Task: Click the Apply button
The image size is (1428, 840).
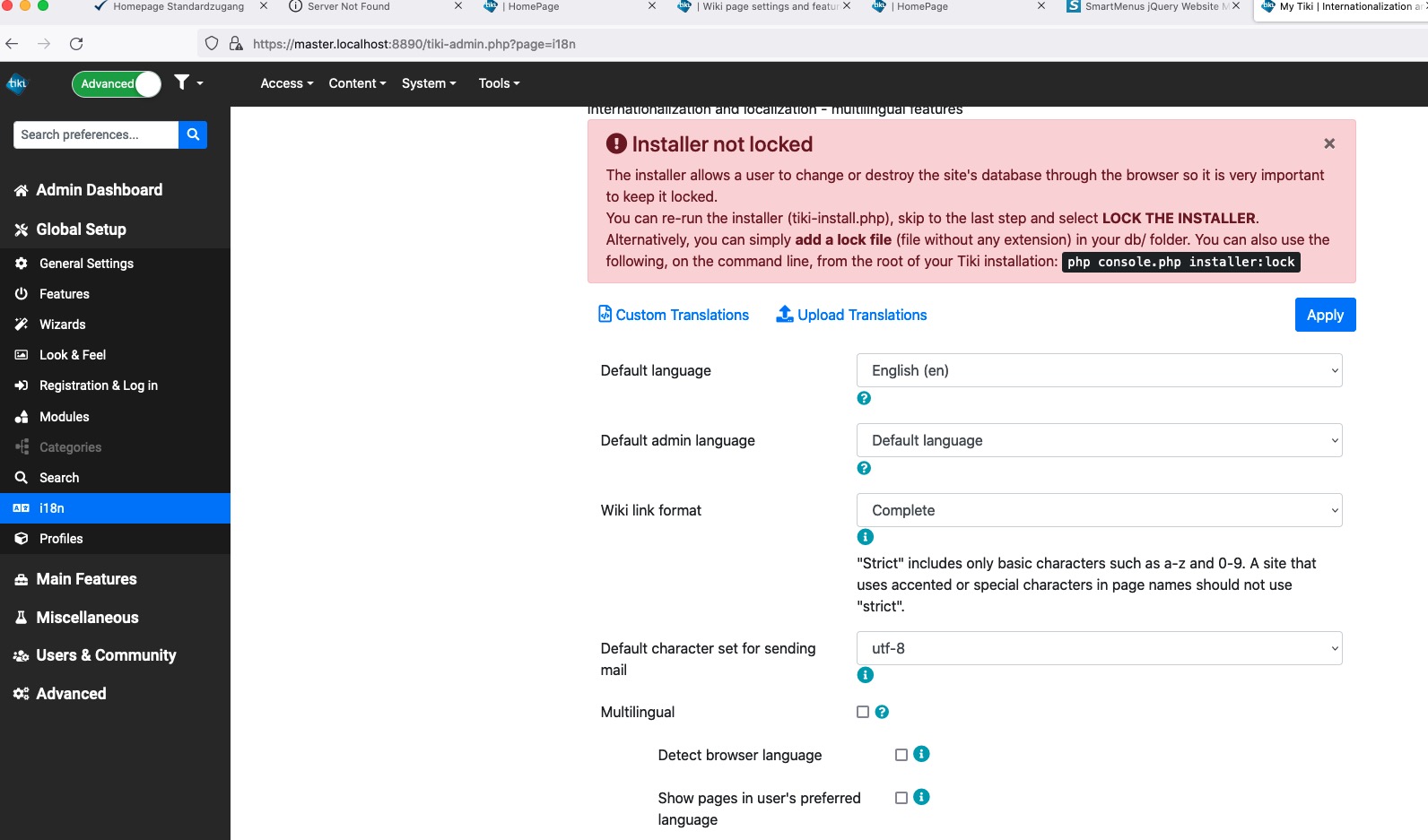Action: [1325, 315]
